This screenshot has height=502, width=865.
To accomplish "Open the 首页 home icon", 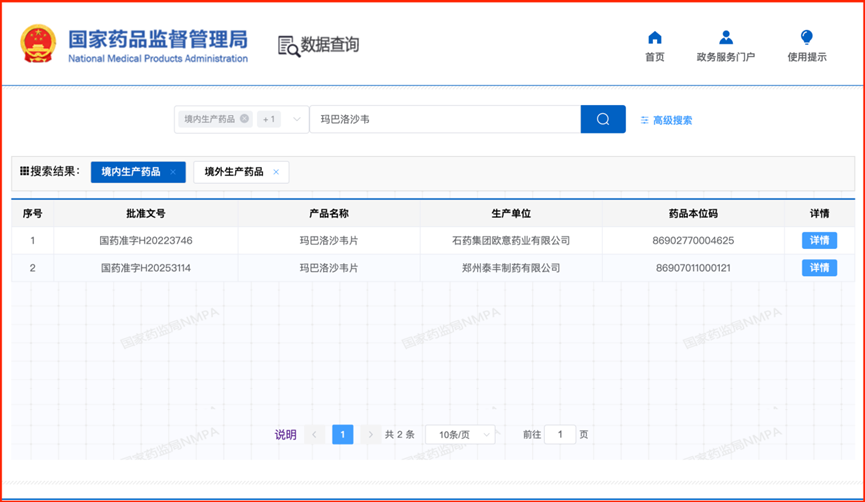I will [x=655, y=38].
